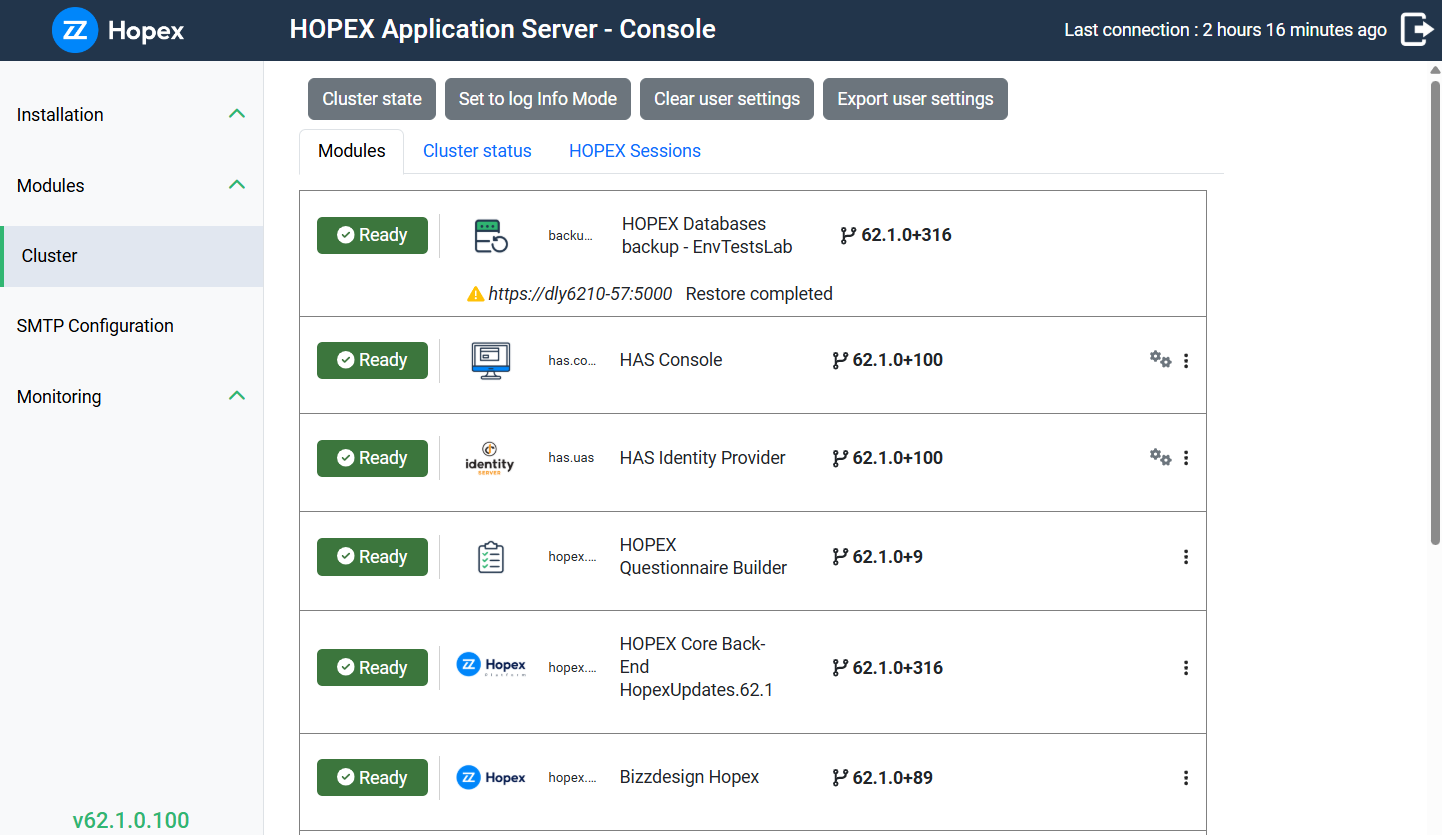The width and height of the screenshot is (1442, 835).
Task: Collapse the Installation sidebar section
Action: click(x=237, y=114)
